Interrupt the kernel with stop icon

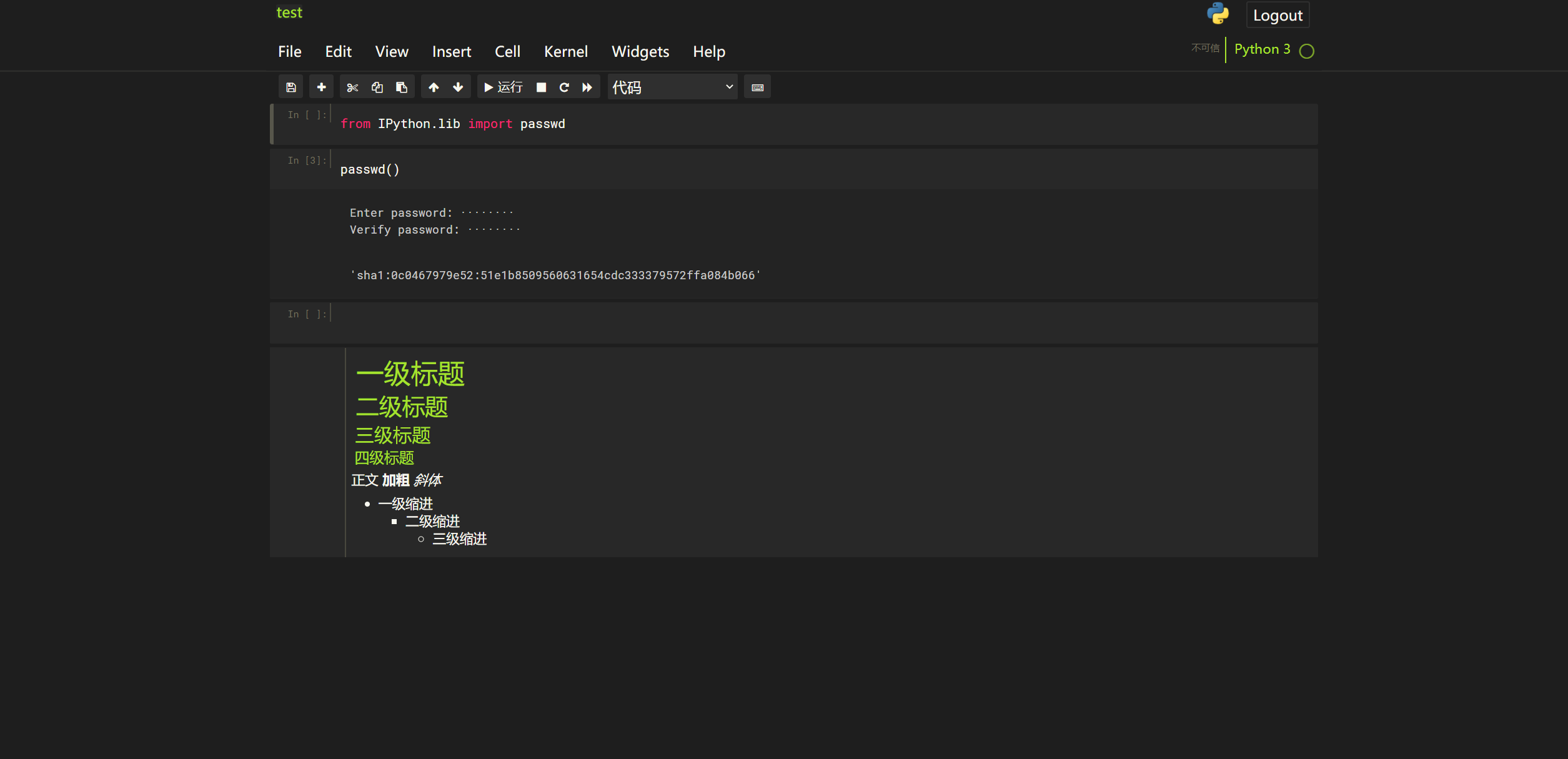click(x=542, y=87)
